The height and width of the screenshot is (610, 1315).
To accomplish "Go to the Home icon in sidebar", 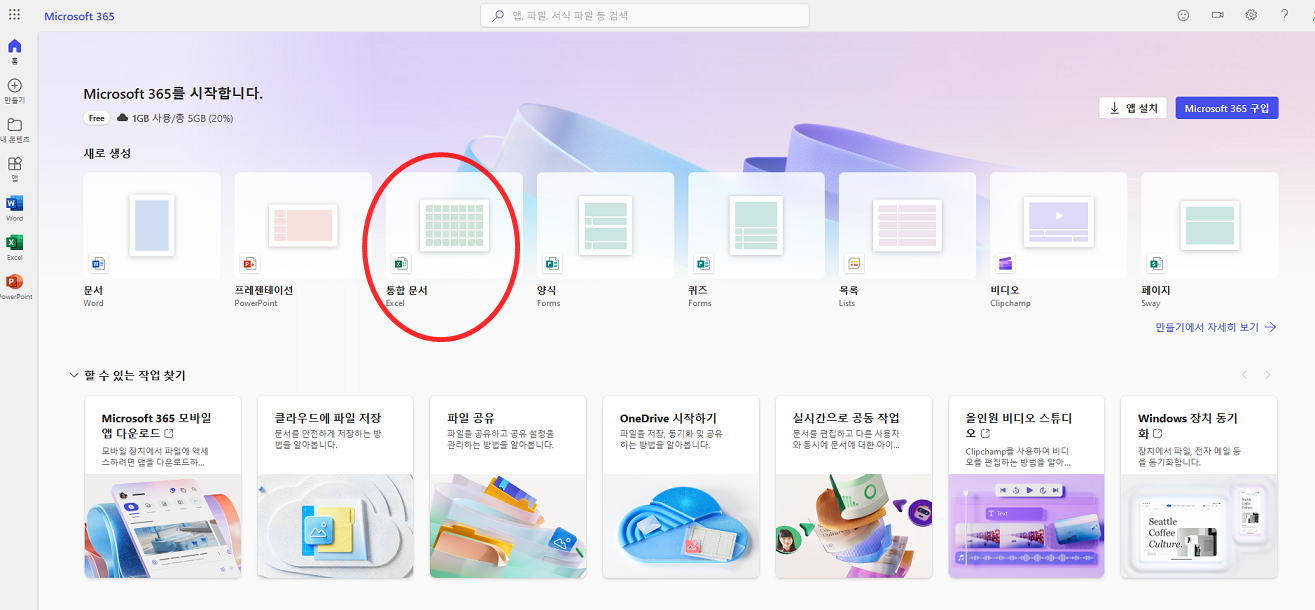I will tap(14, 47).
